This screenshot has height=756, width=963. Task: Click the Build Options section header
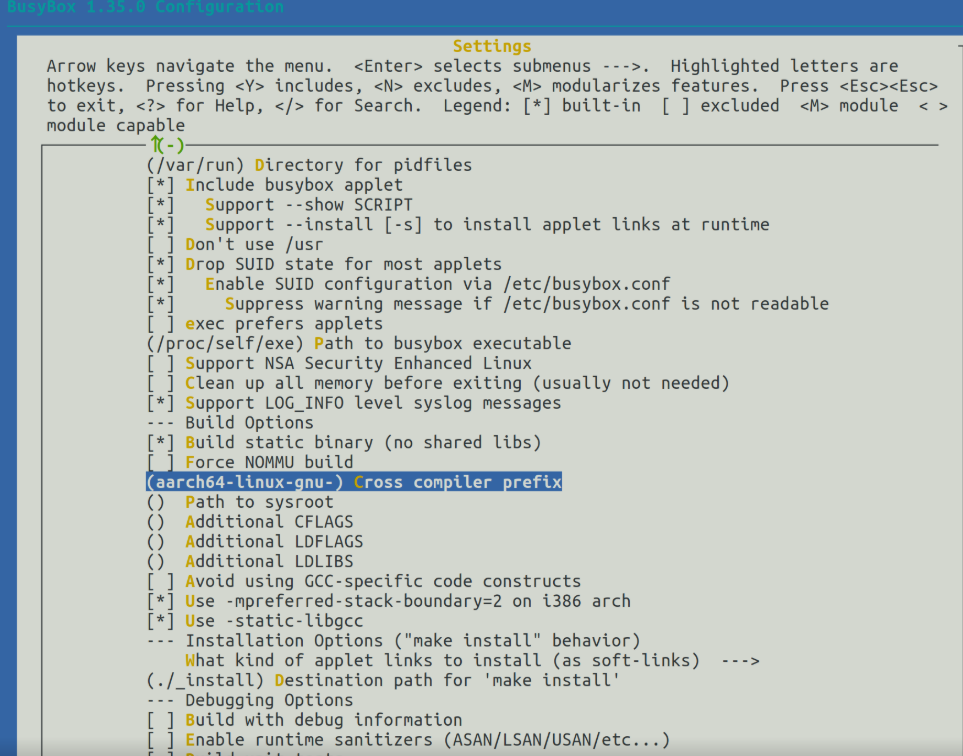(x=230, y=423)
